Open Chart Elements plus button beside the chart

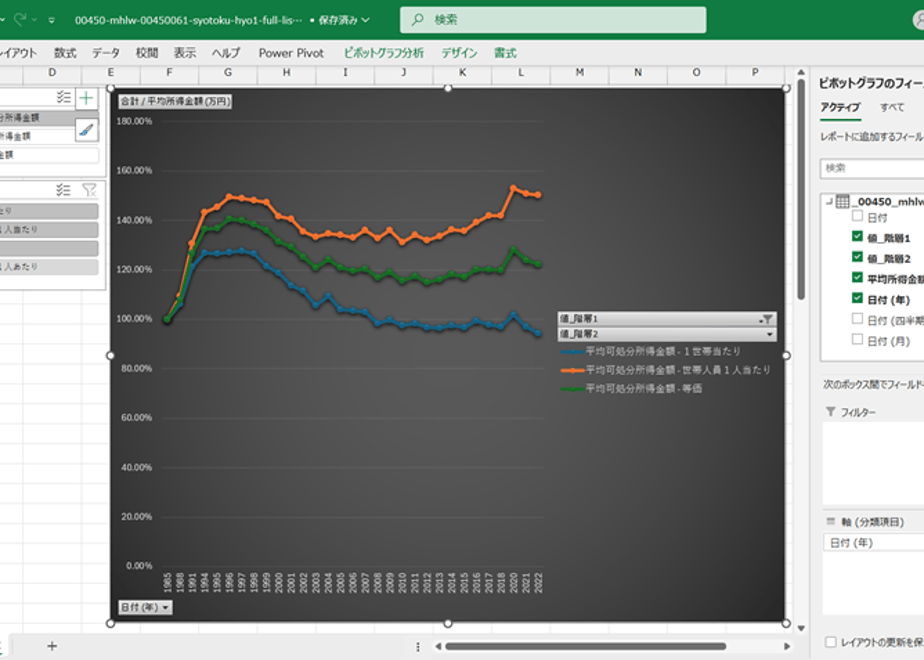pyautogui.click(x=87, y=98)
